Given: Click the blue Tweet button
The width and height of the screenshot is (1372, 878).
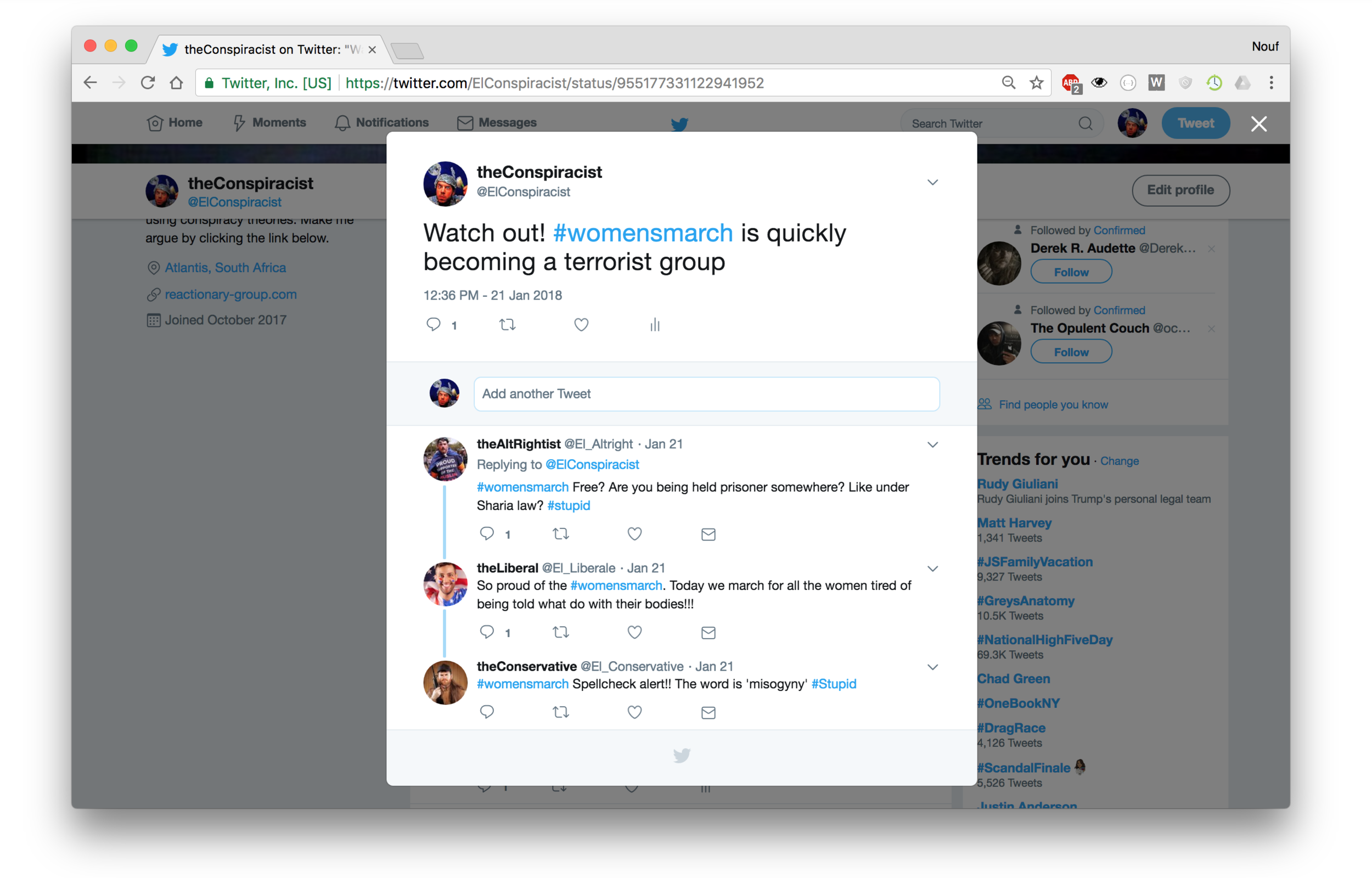Looking at the screenshot, I should point(1195,123).
